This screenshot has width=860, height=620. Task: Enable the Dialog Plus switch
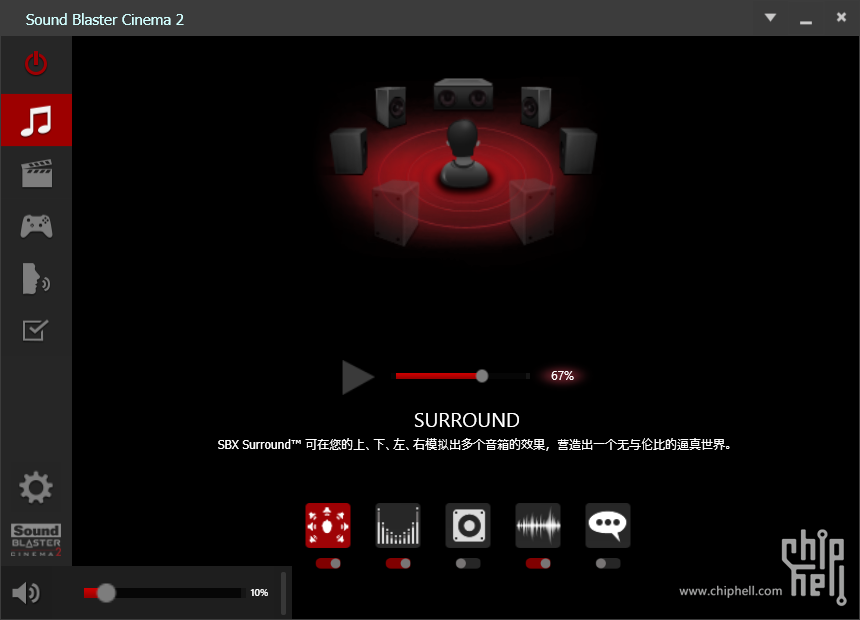point(608,563)
